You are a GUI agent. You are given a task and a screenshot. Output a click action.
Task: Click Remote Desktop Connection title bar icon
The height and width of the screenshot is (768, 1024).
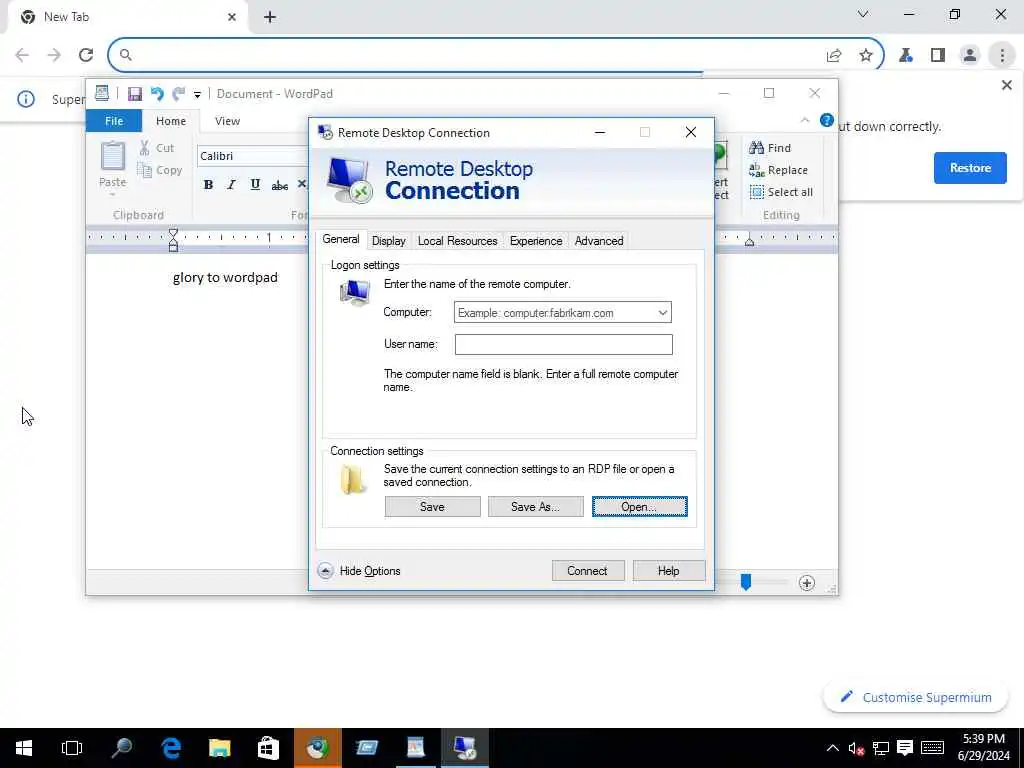pyautogui.click(x=325, y=133)
